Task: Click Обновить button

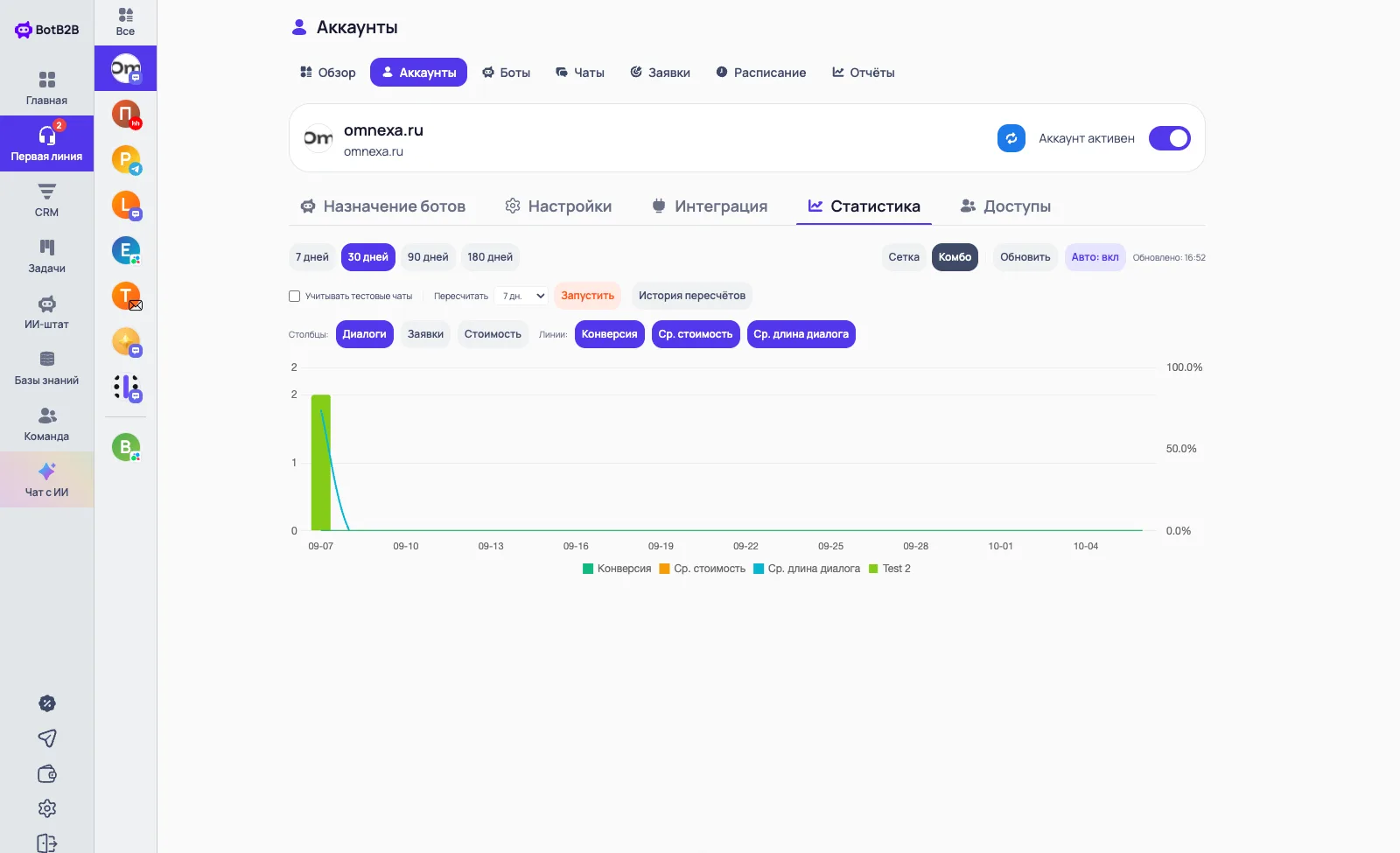Action: [1025, 257]
